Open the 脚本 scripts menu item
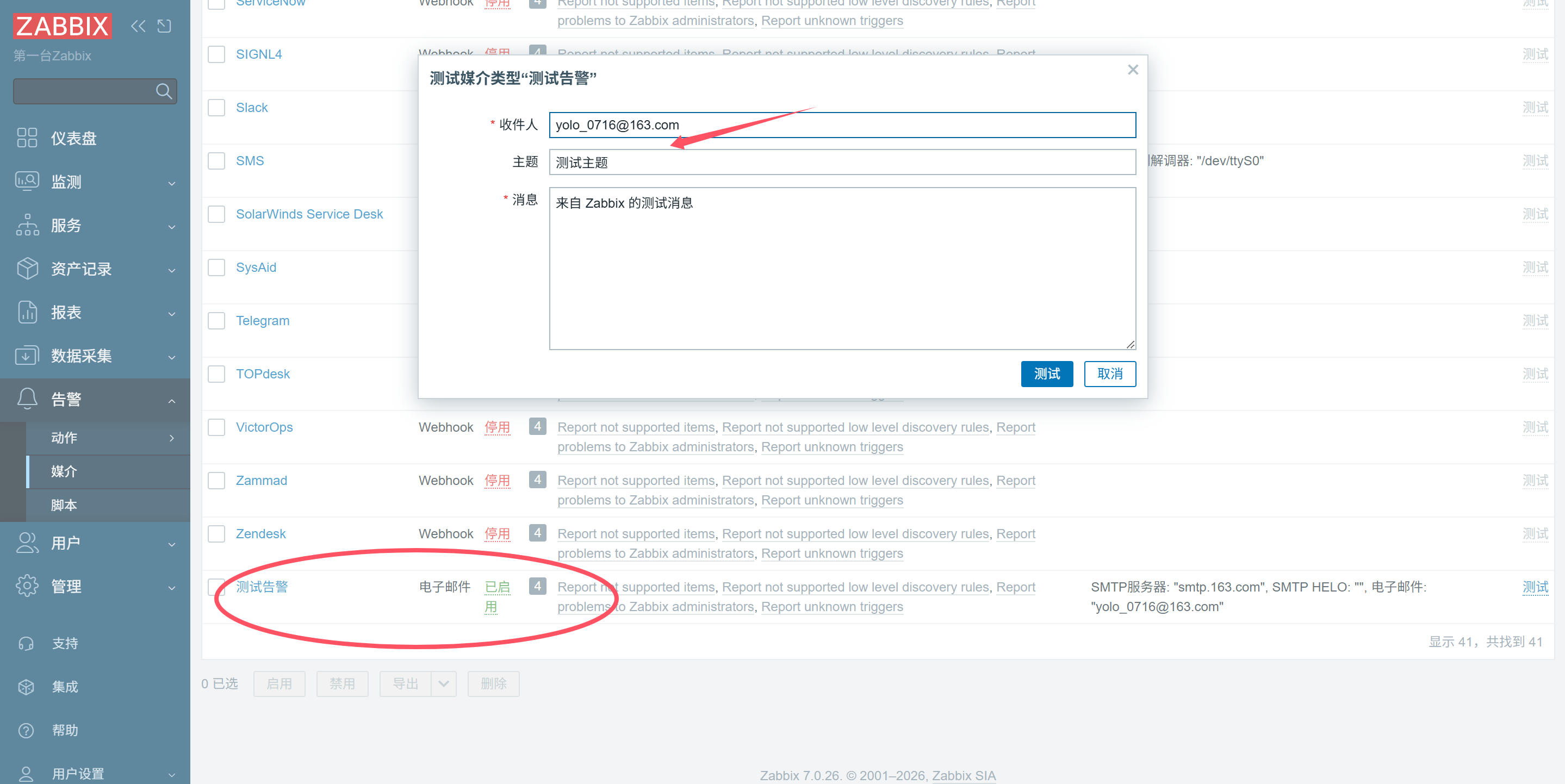Screen dimensions: 1565x784 coord(108,505)
